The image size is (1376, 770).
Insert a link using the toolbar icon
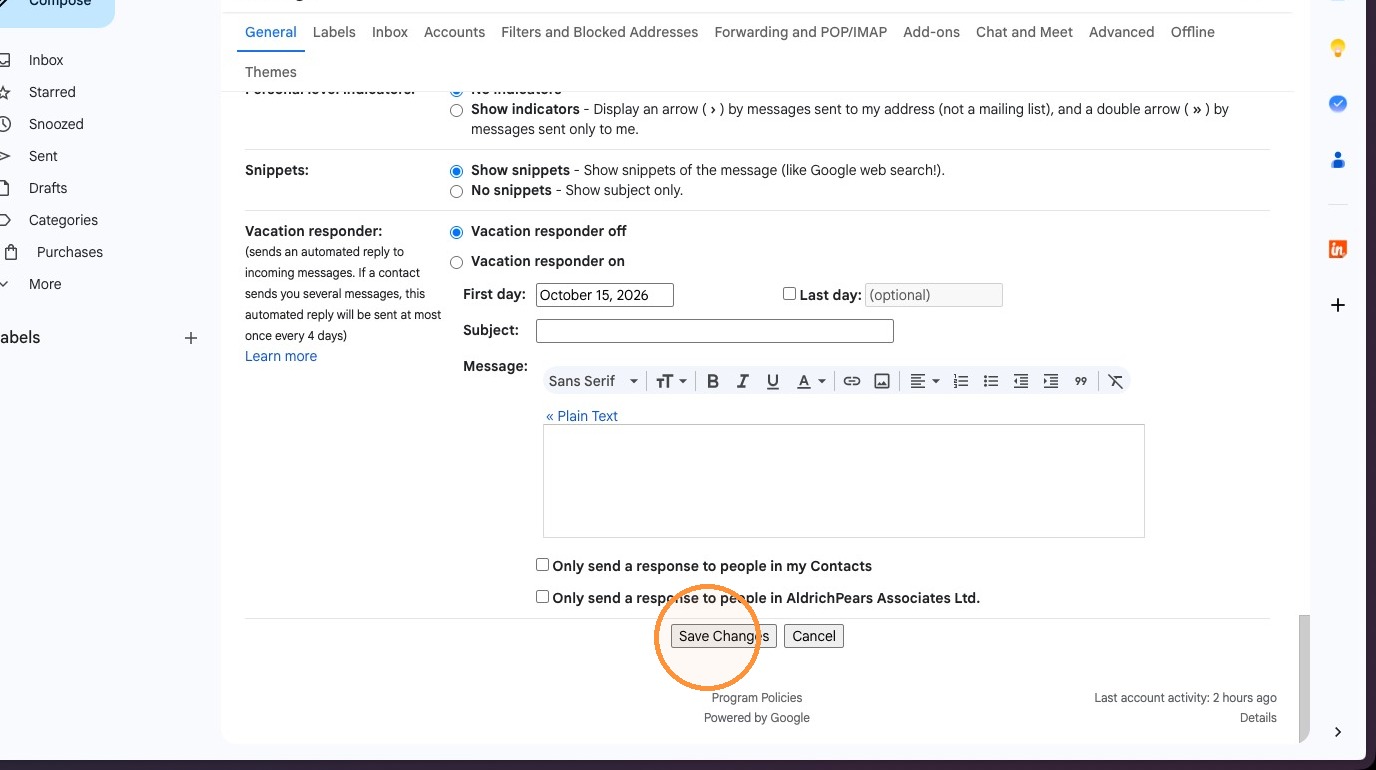click(852, 381)
